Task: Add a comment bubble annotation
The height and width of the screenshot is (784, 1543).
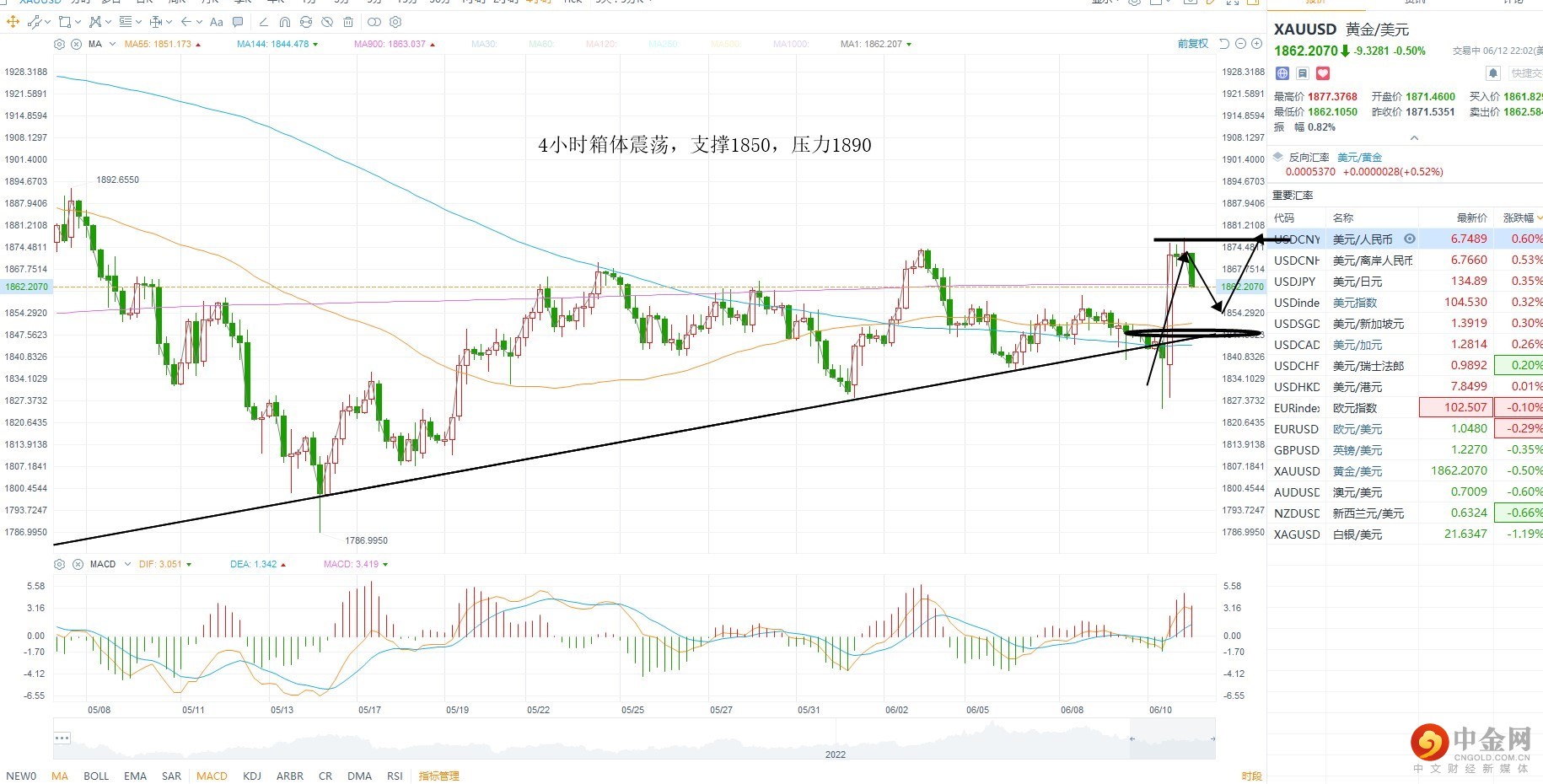Action: point(238,22)
